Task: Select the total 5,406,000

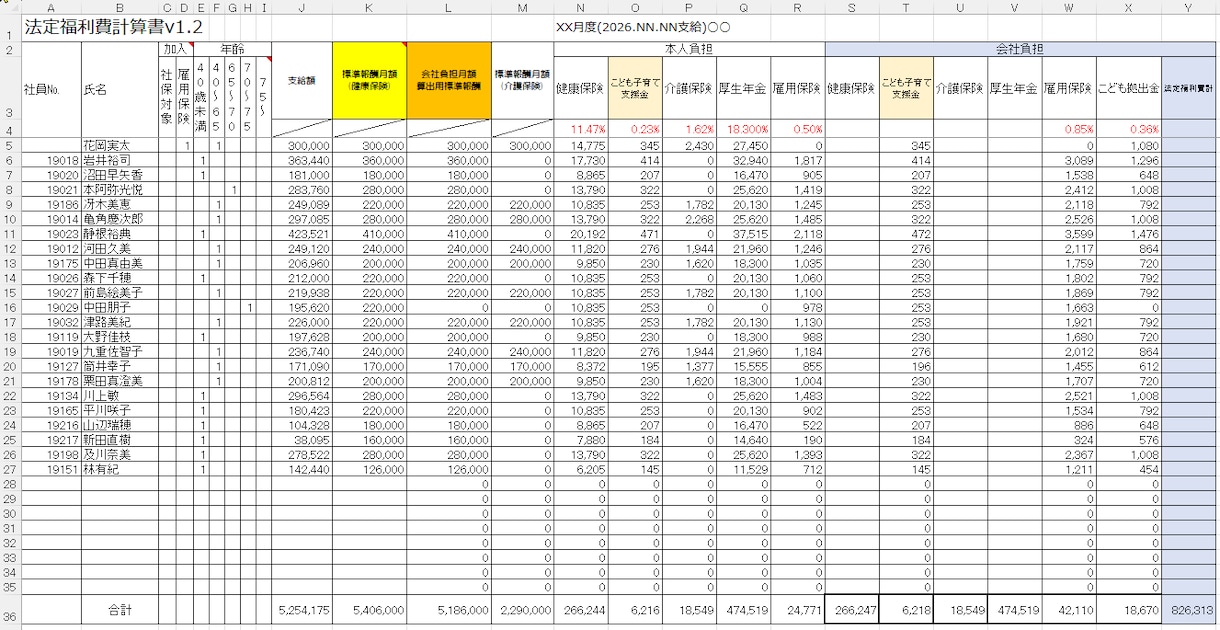Action: 369,608
